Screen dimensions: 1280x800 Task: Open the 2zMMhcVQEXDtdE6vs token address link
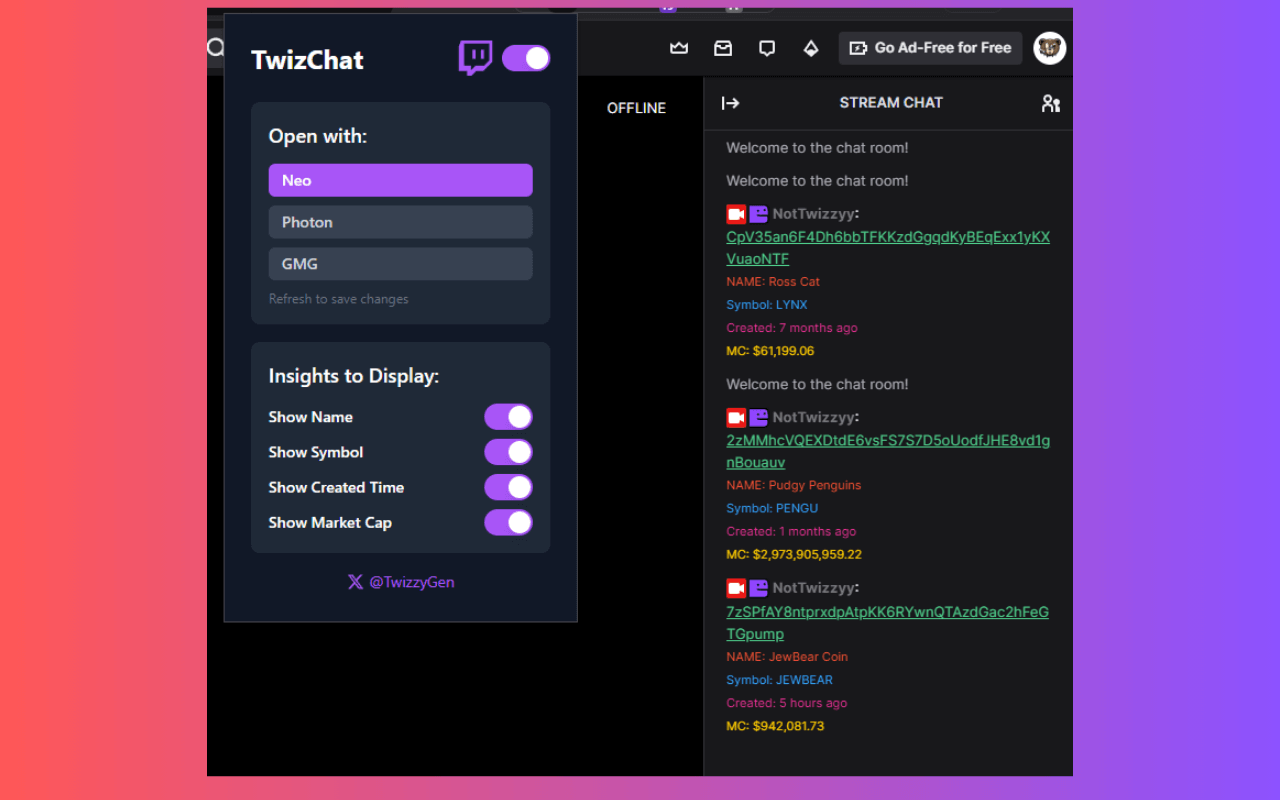click(x=888, y=452)
